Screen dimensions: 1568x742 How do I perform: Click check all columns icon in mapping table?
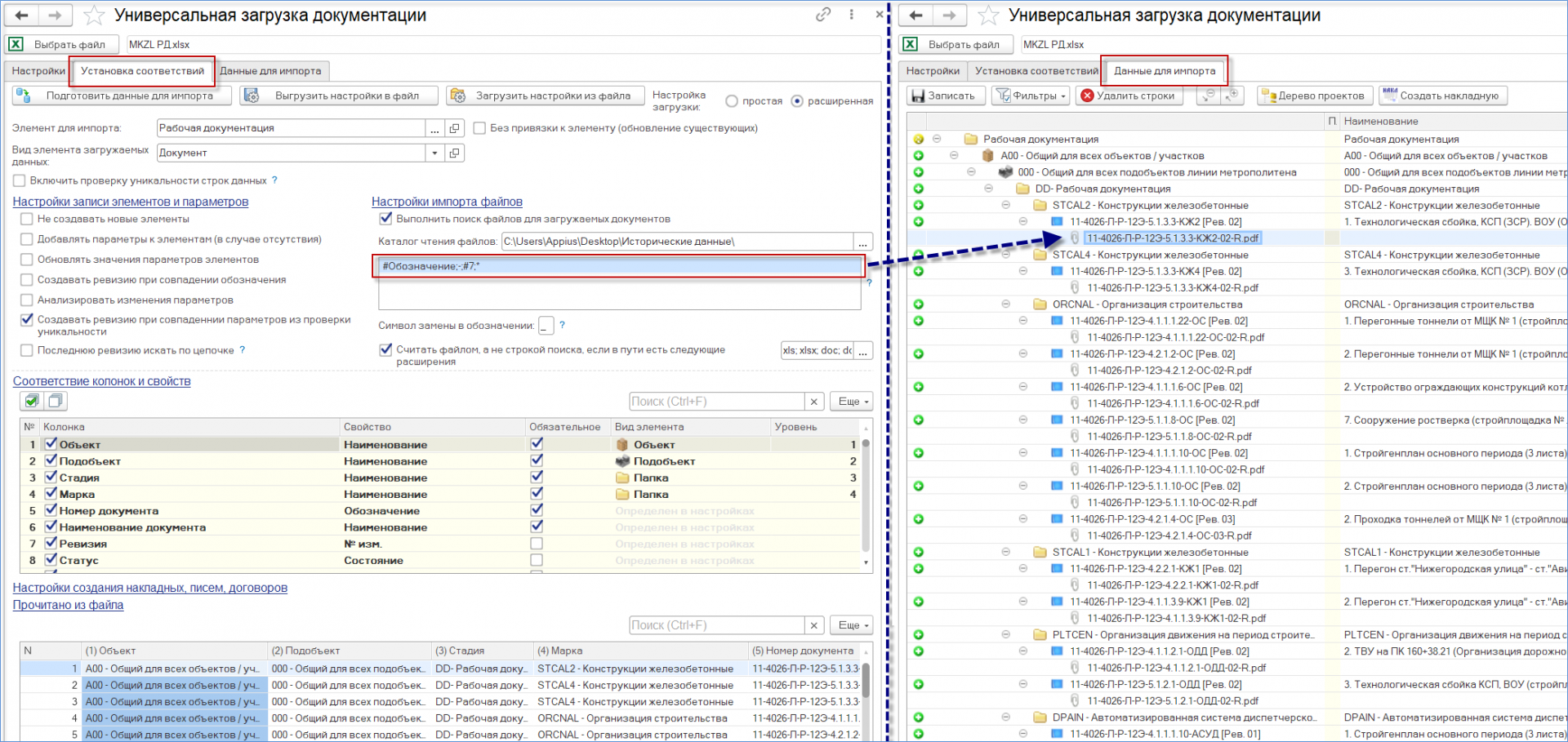coord(32,401)
